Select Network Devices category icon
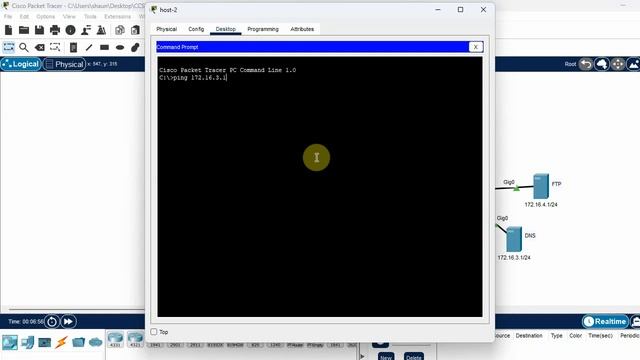Screen dimensions: 640x360 tap(10, 342)
